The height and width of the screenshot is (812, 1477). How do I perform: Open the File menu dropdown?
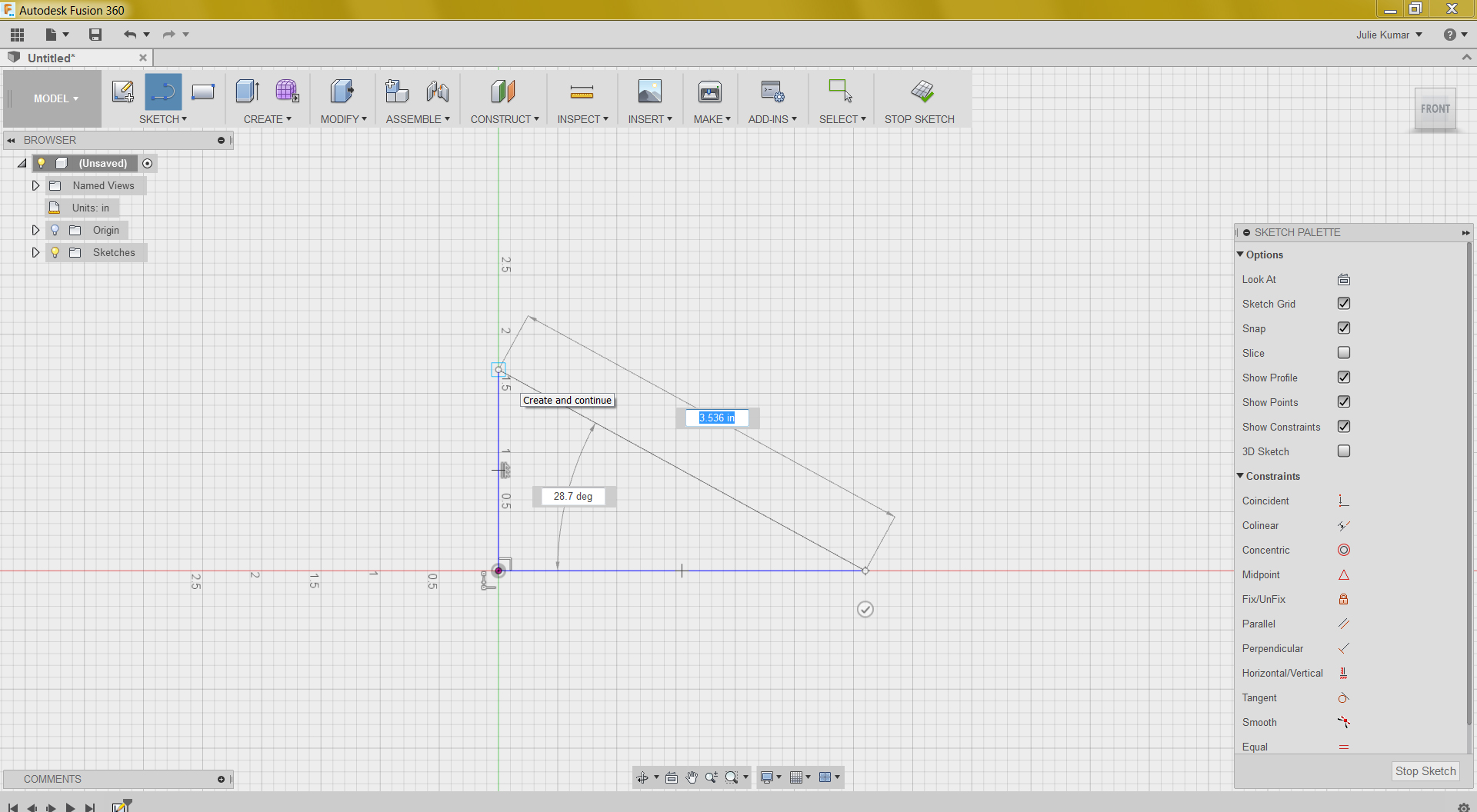point(57,35)
